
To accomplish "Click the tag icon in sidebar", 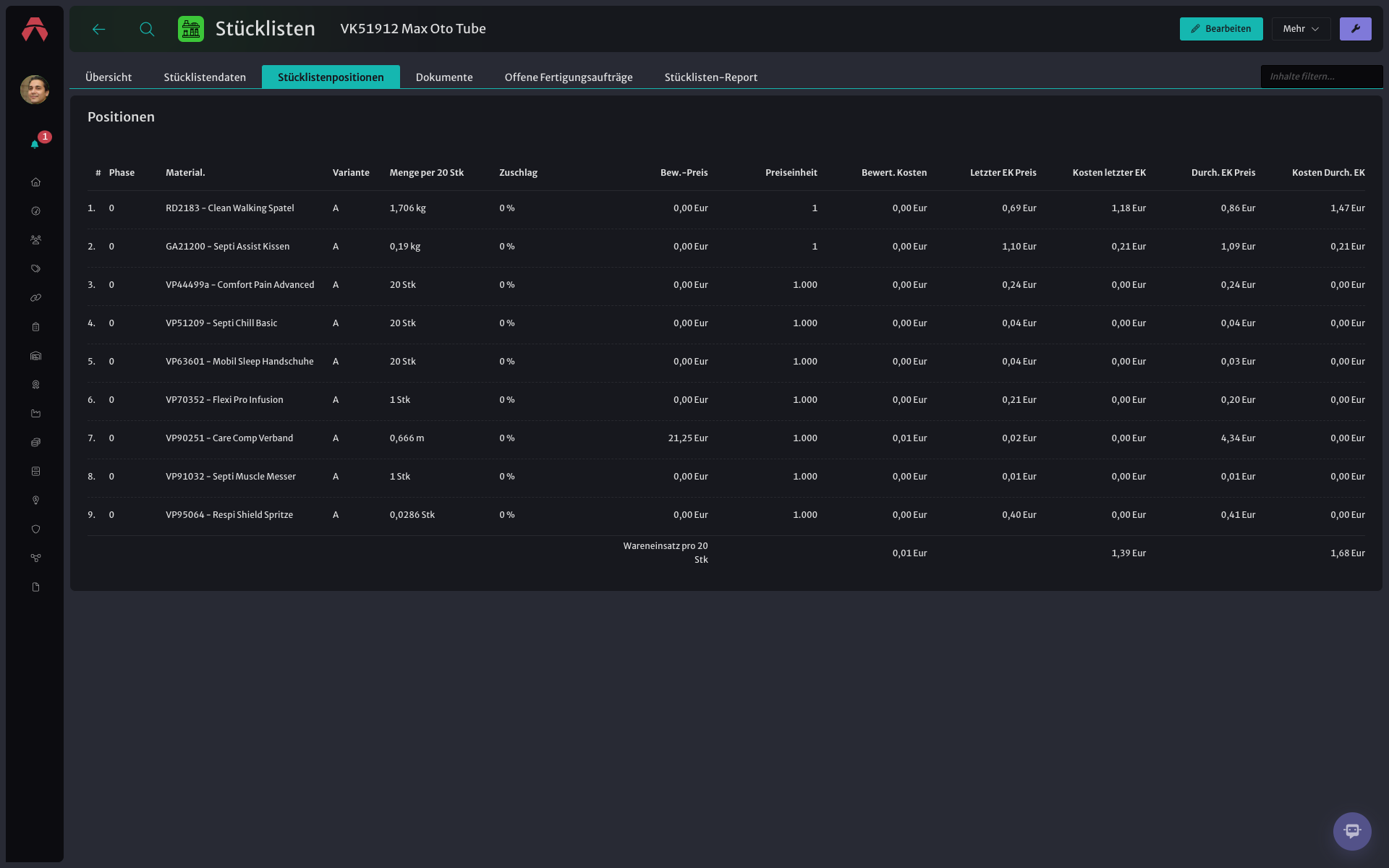I will pos(35,269).
